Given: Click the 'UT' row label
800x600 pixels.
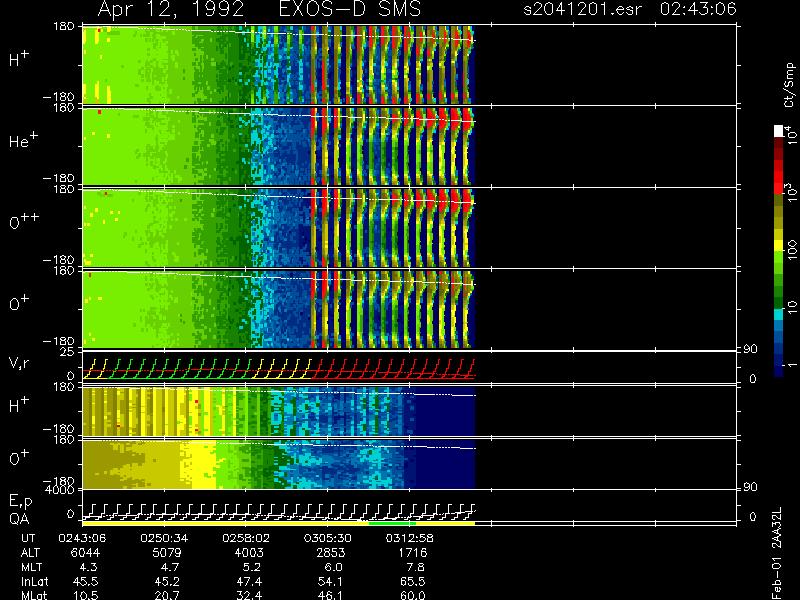Looking at the screenshot, I should [x=28, y=538].
